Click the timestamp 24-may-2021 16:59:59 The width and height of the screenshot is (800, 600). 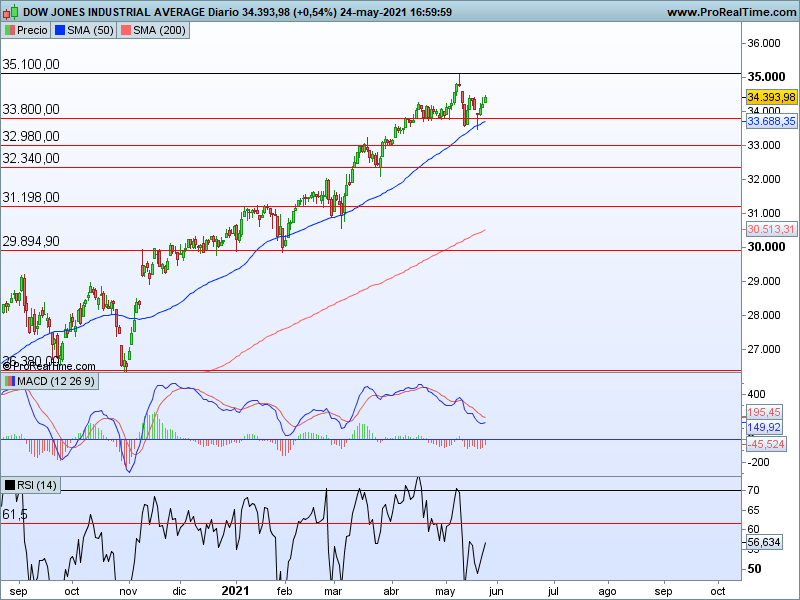click(396, 12)
